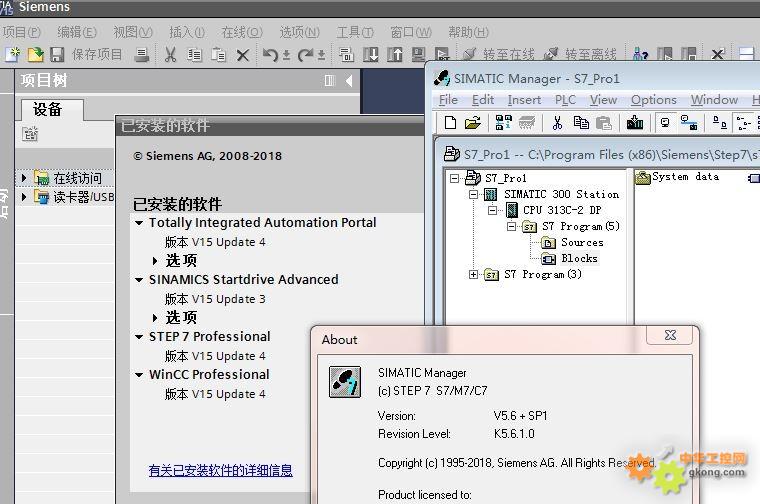
Task: Select Blocks folder in S7 tree
Action: [570, 258]
